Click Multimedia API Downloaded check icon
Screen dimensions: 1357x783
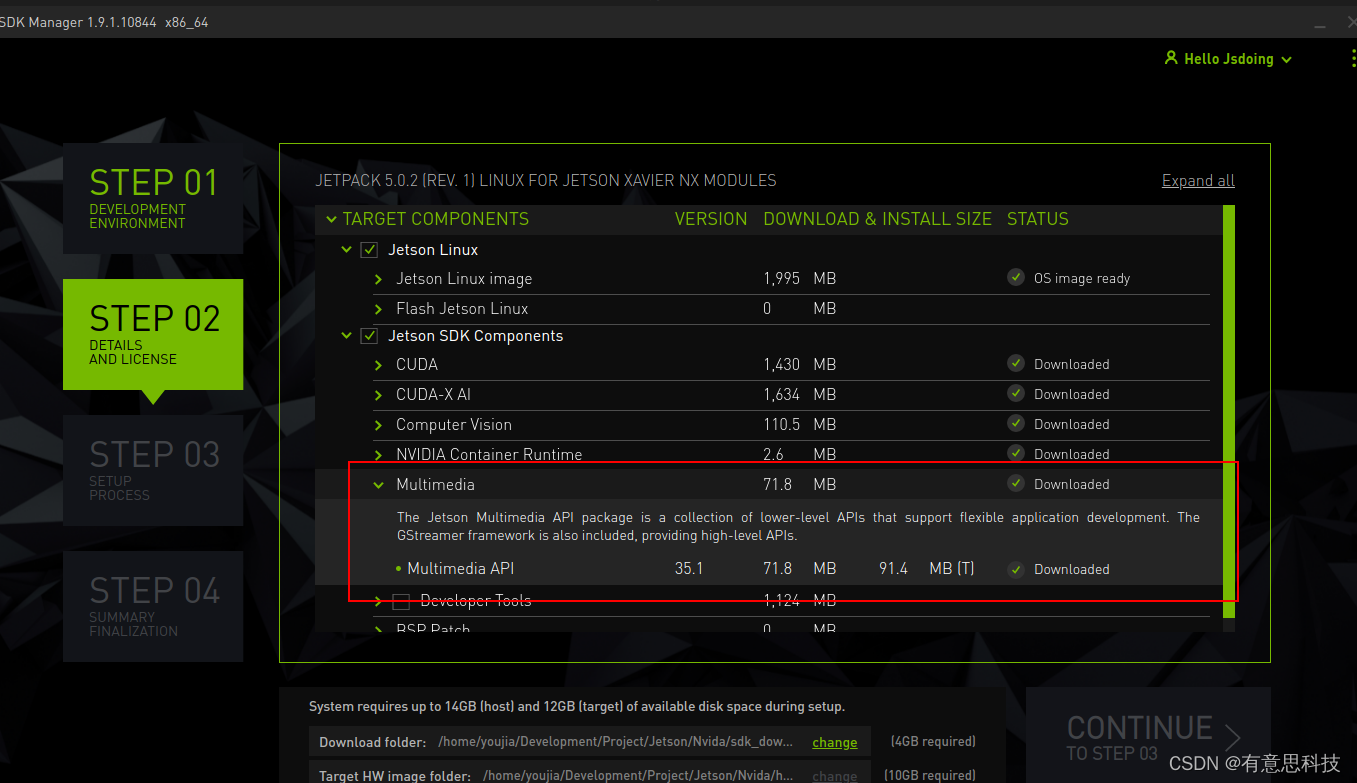(x=1016, y=569)
